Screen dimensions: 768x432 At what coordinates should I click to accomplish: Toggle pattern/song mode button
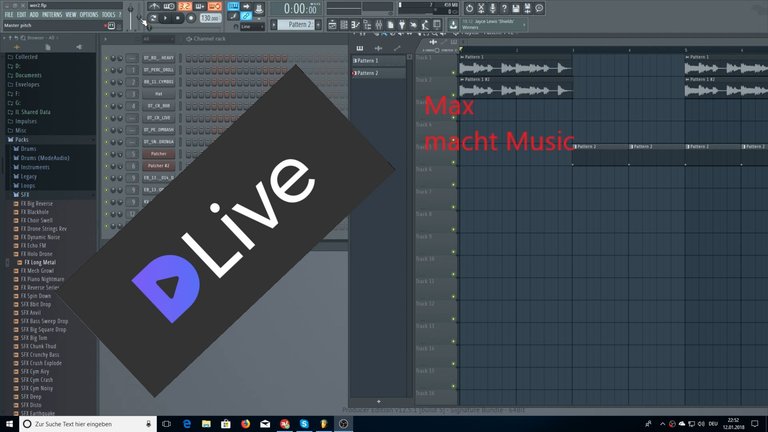pyautogui.click(x=153, y=19)
